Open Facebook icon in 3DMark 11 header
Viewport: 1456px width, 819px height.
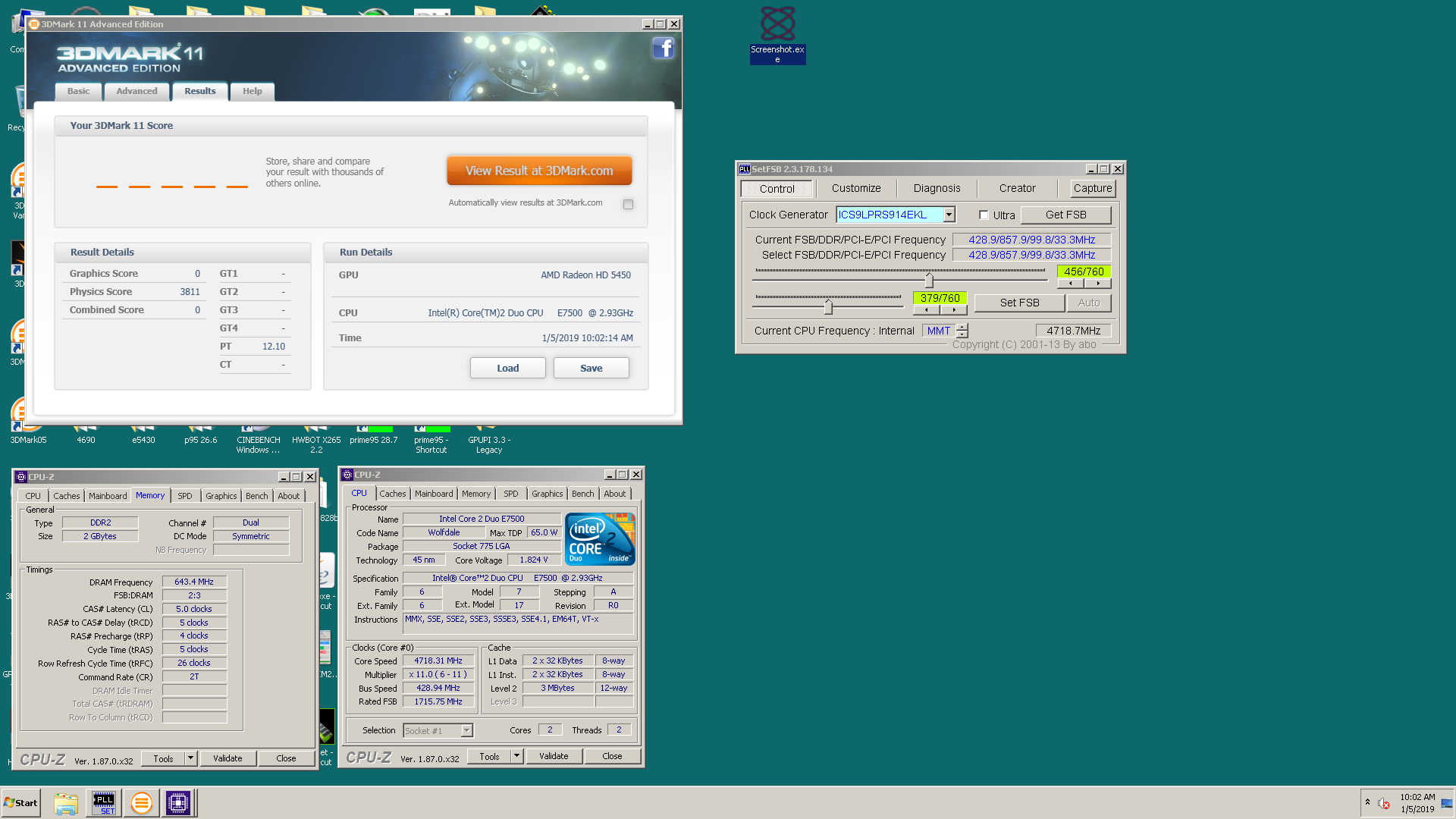click(663, 49)
